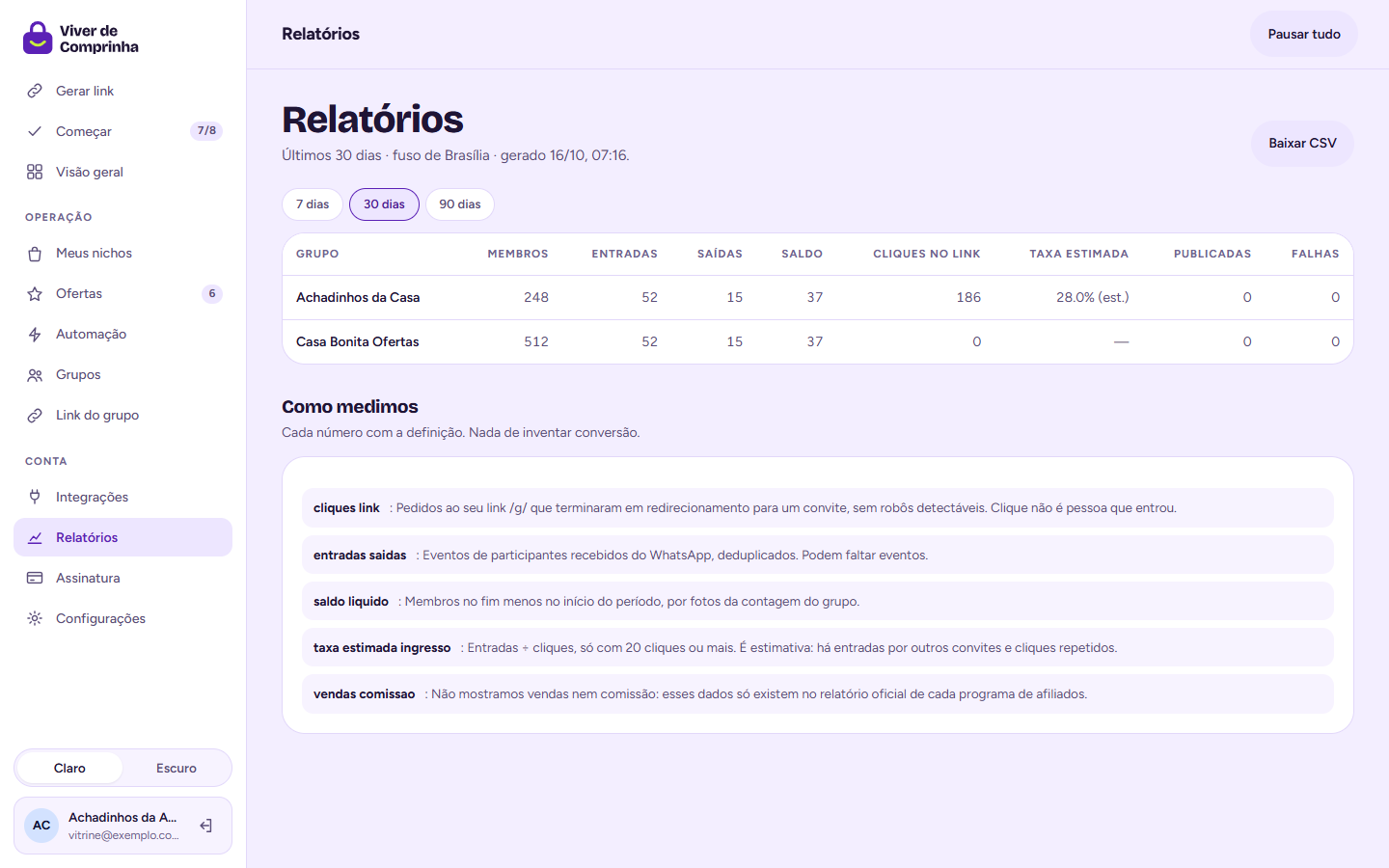Select the 90 dias period
The image size is (1389, 868).
click(x=460, y=204)
